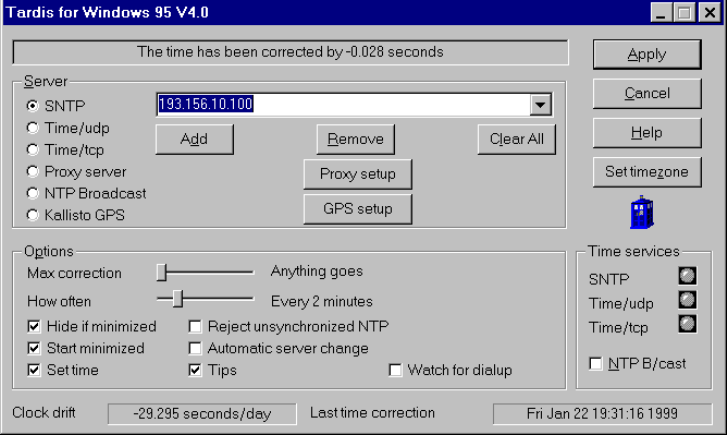Select the Kallisto GPS radio button
The image size is (727, 435).
(32, 215)
